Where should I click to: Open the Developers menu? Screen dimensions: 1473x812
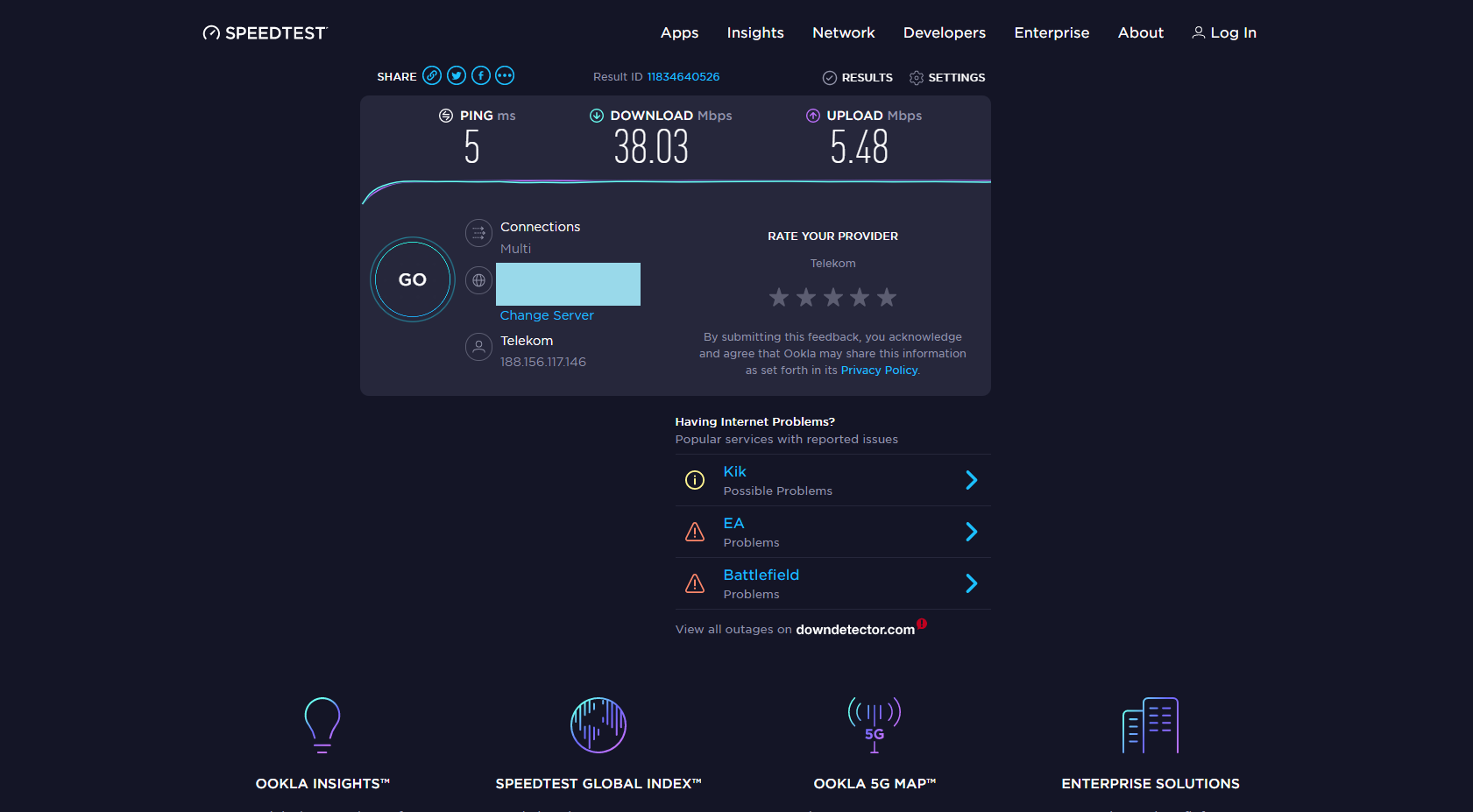pyautogui.click(x=945, y=32)
